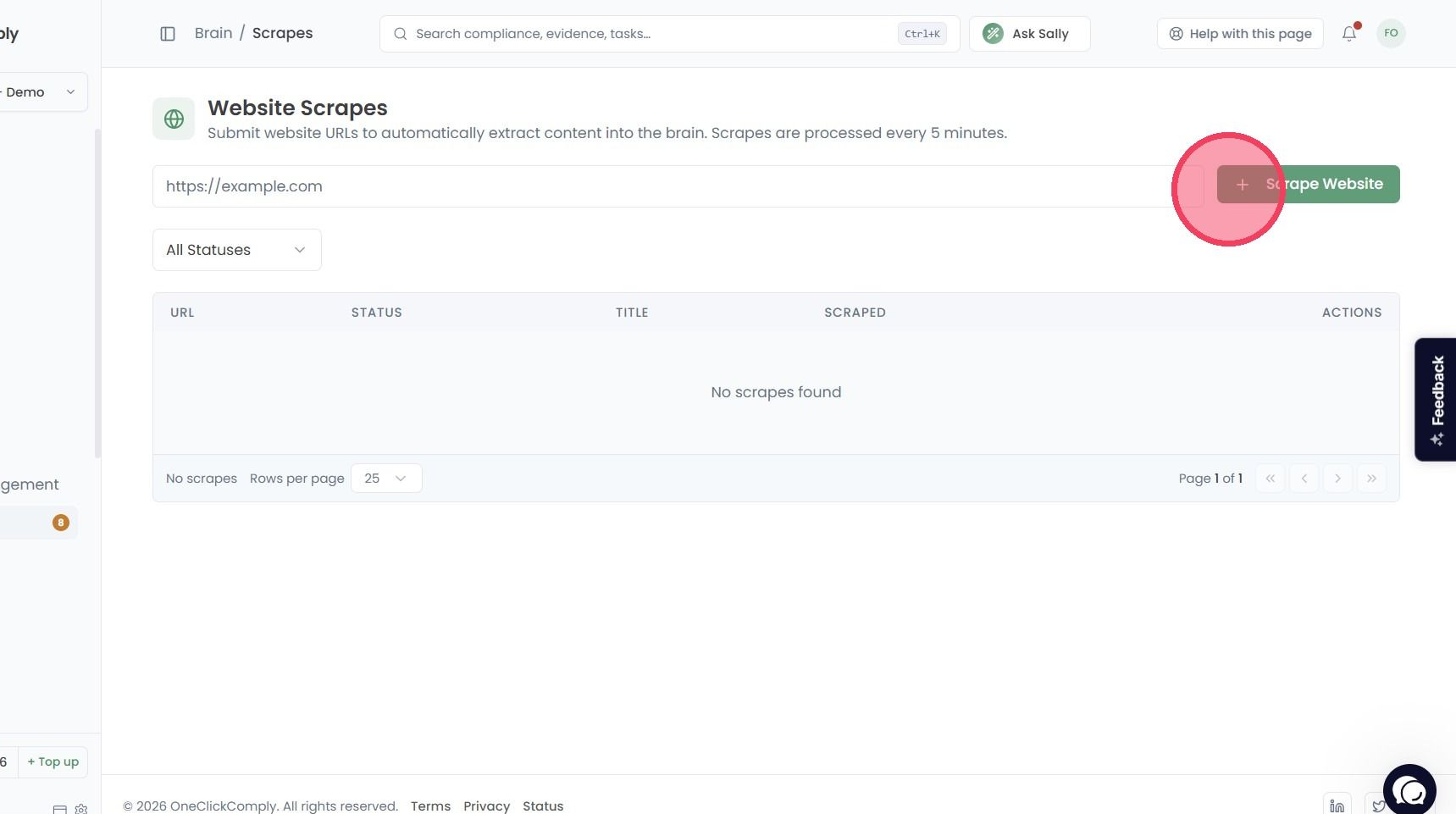This screenshot has height=814, width=1456.
Task: Click the 'No scrapes found' message
Action: click(776, 392)
